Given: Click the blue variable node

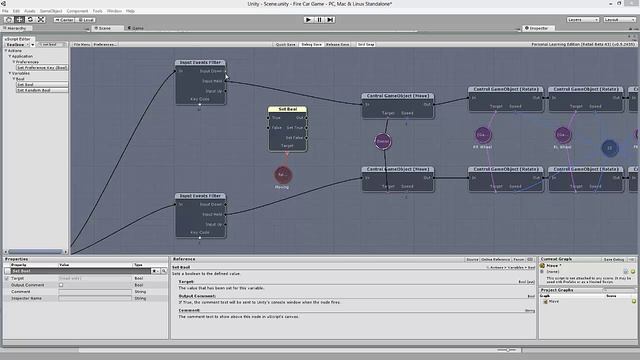Looking at the screenshot, I should 610,148.
